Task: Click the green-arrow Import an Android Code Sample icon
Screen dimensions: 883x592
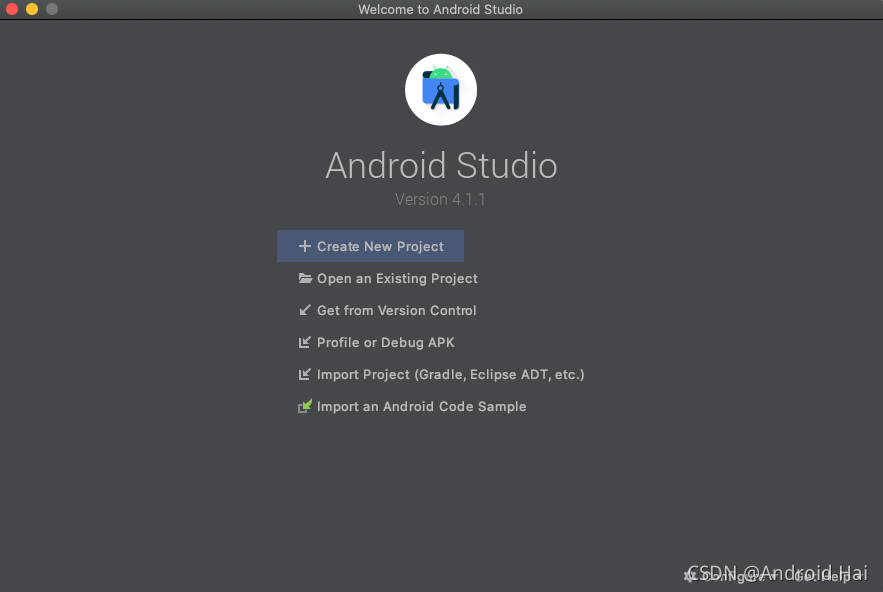Action: (x=305, y=406)
